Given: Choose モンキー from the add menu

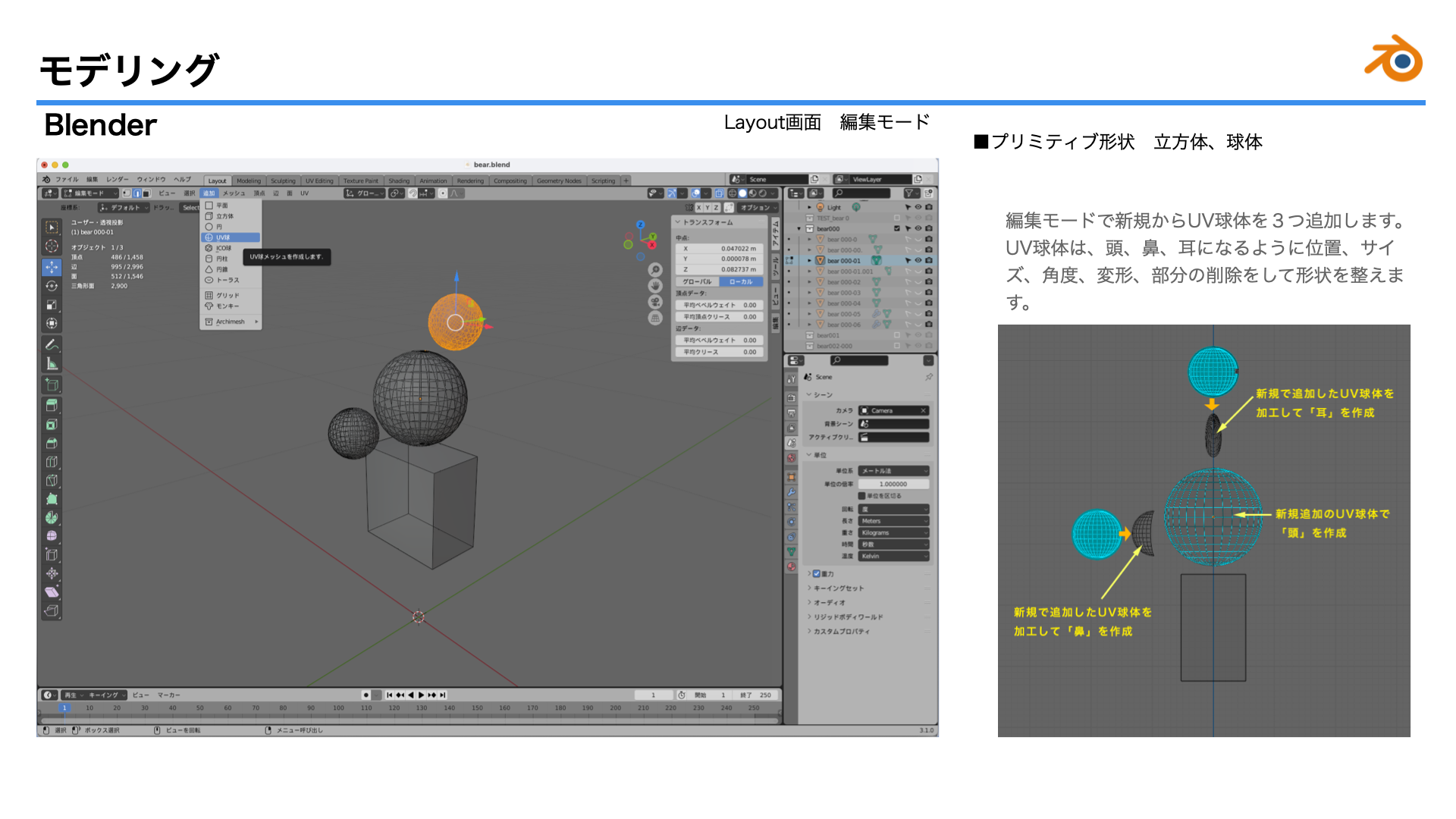Looking at the screenshot, I should pyautogui.click(x=231, y=306).
